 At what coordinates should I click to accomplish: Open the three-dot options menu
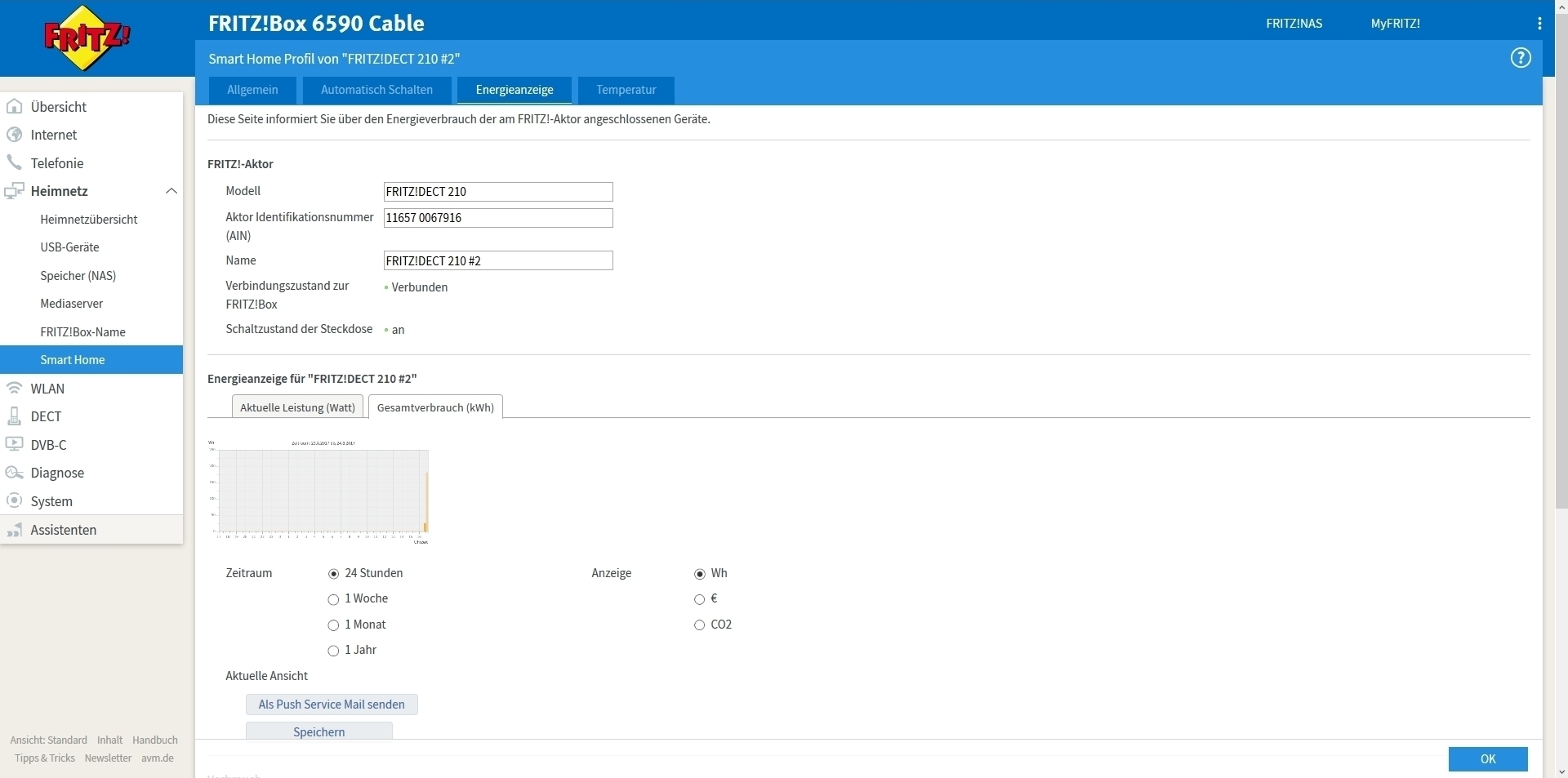click(x=1539, y=24)
